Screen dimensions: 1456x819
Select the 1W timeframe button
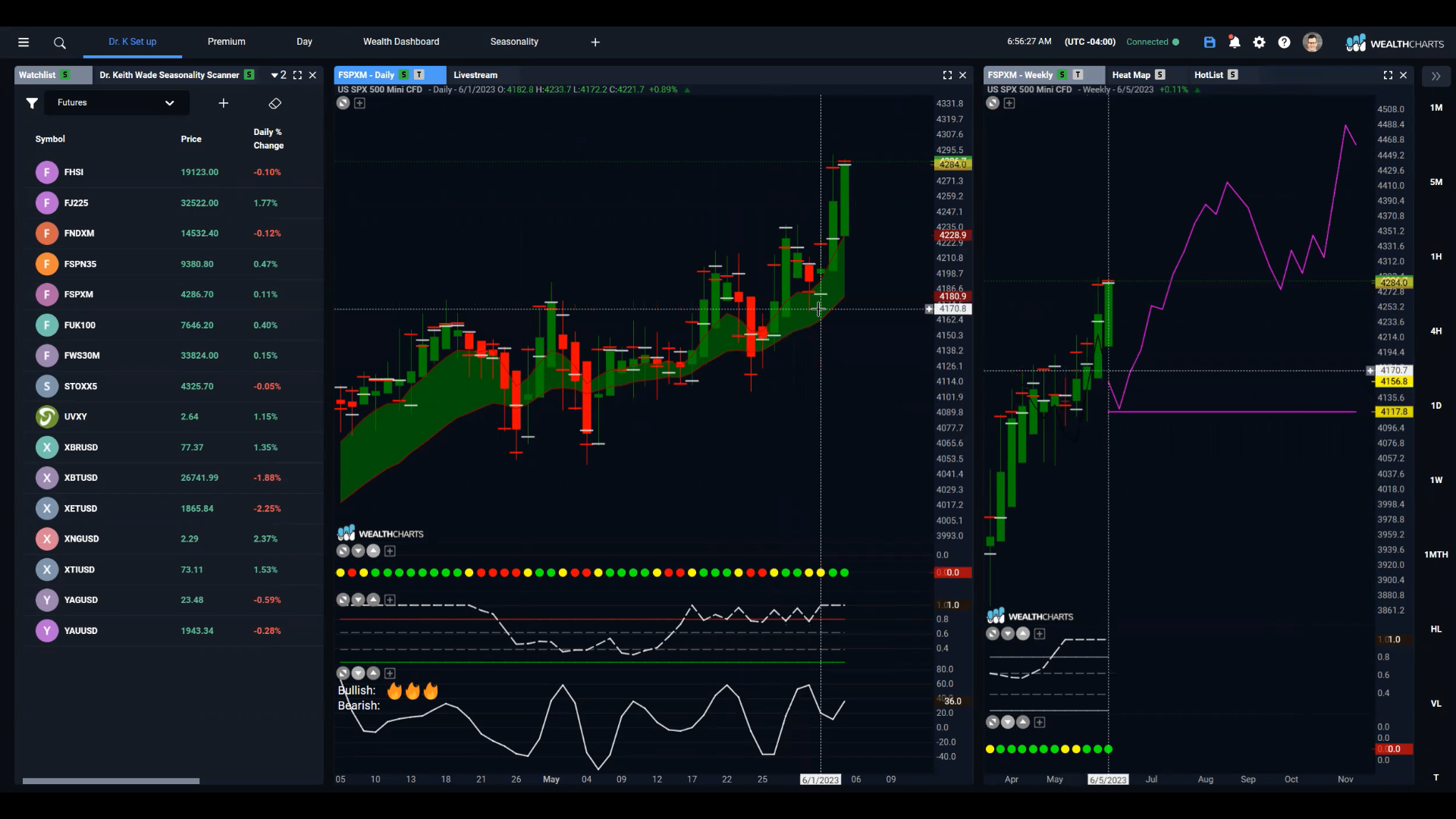[1436, 480]
